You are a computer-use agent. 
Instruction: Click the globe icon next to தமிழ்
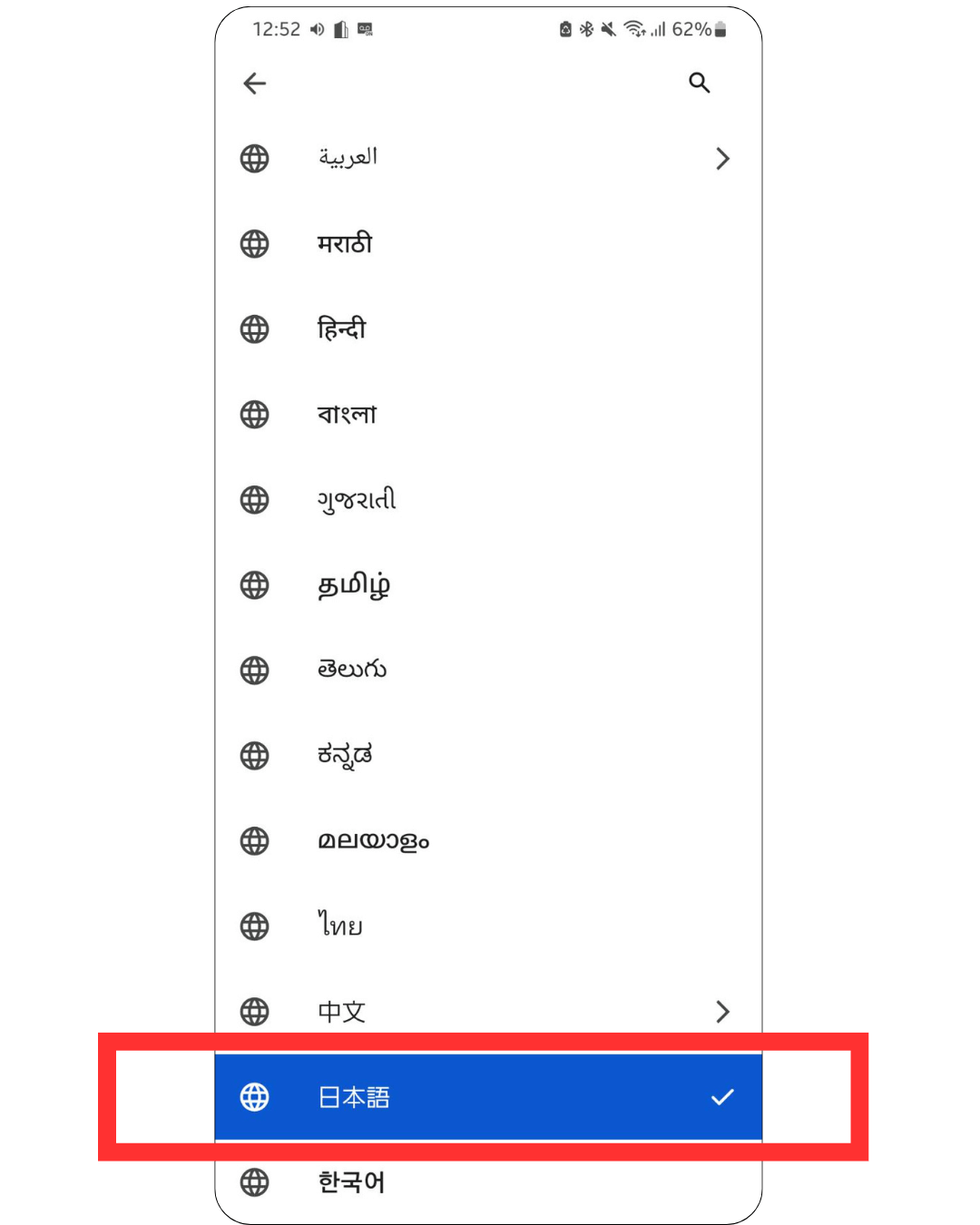tap(255, 585)
